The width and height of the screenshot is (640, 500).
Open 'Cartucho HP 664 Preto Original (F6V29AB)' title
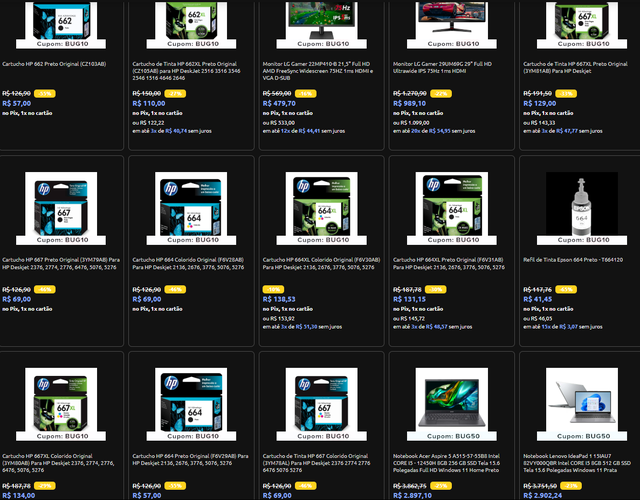pyautogui.click(x=190, y=460)
